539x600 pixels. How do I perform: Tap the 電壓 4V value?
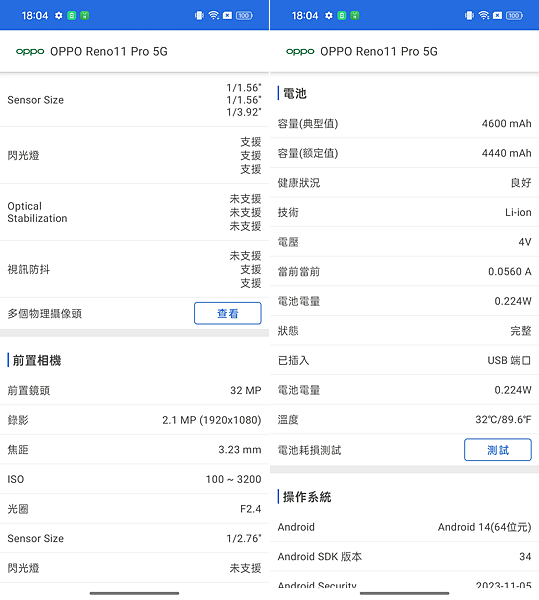point(525,242)
